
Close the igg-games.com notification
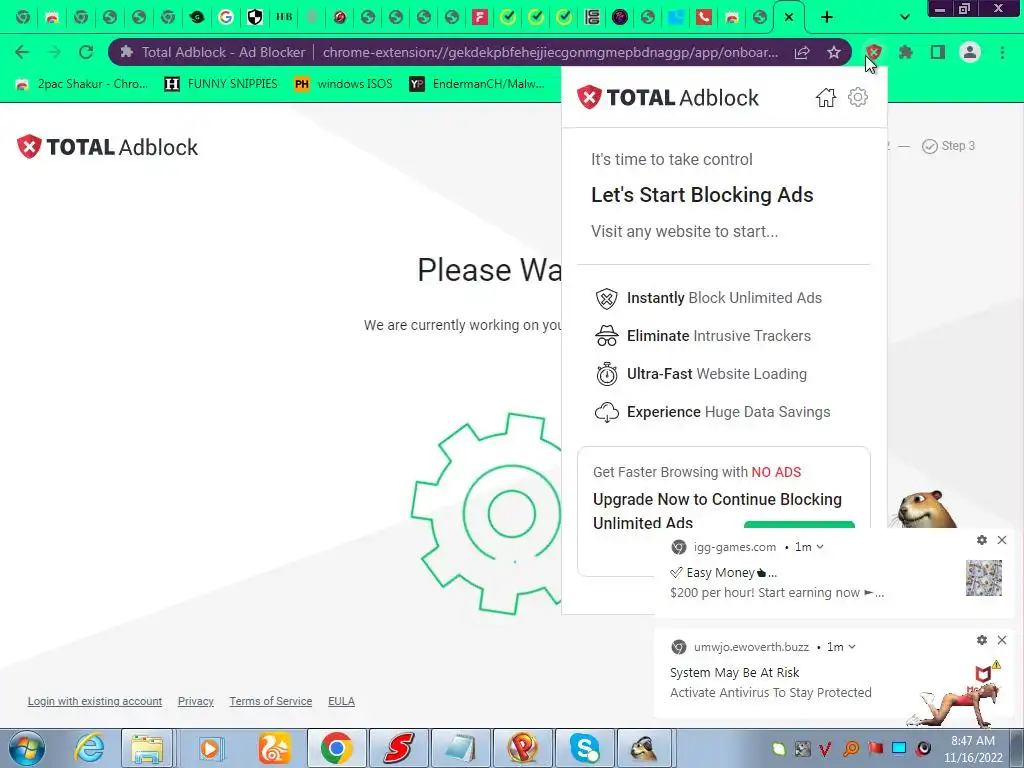[x=1002, y=540]
